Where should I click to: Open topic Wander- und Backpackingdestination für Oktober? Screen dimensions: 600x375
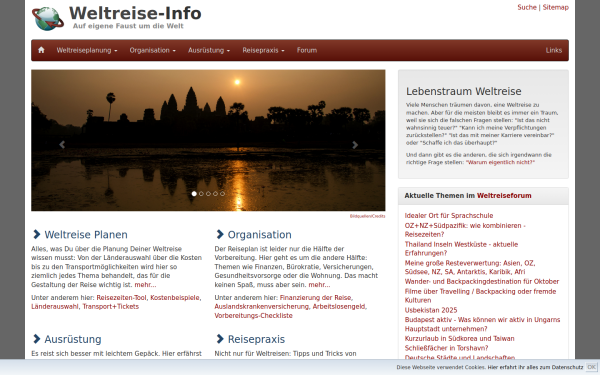(482, 281)
